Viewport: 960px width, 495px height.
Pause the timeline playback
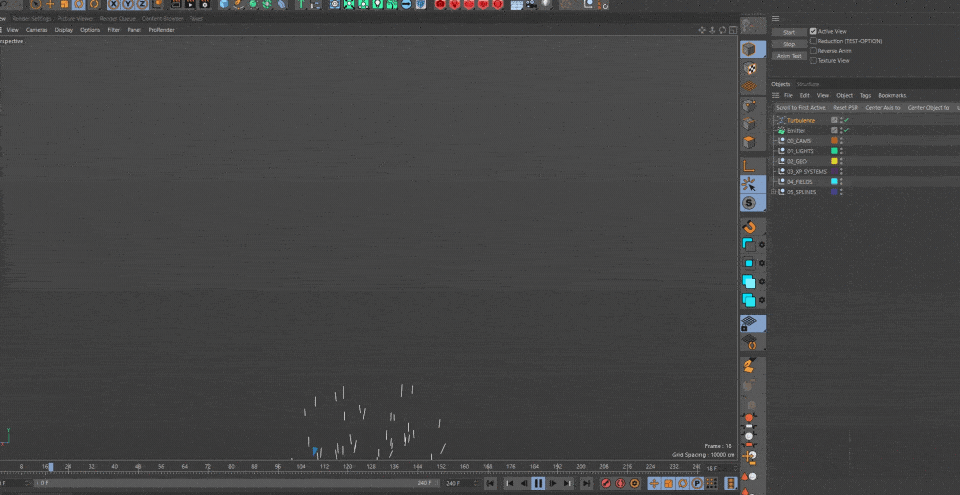click(x=538, y=483)
